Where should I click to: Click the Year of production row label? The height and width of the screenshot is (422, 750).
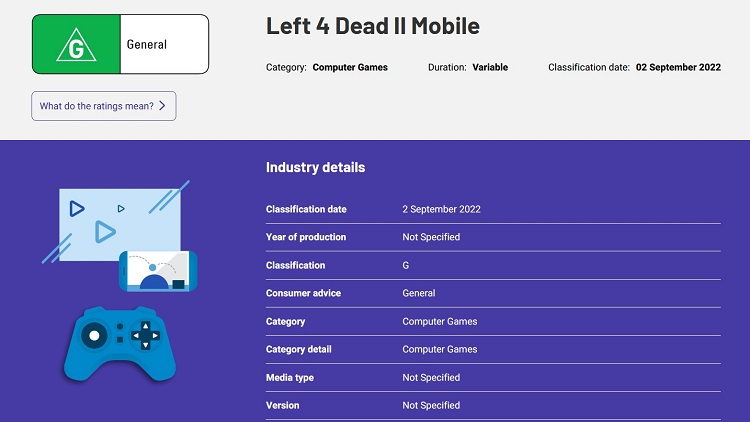306,237
